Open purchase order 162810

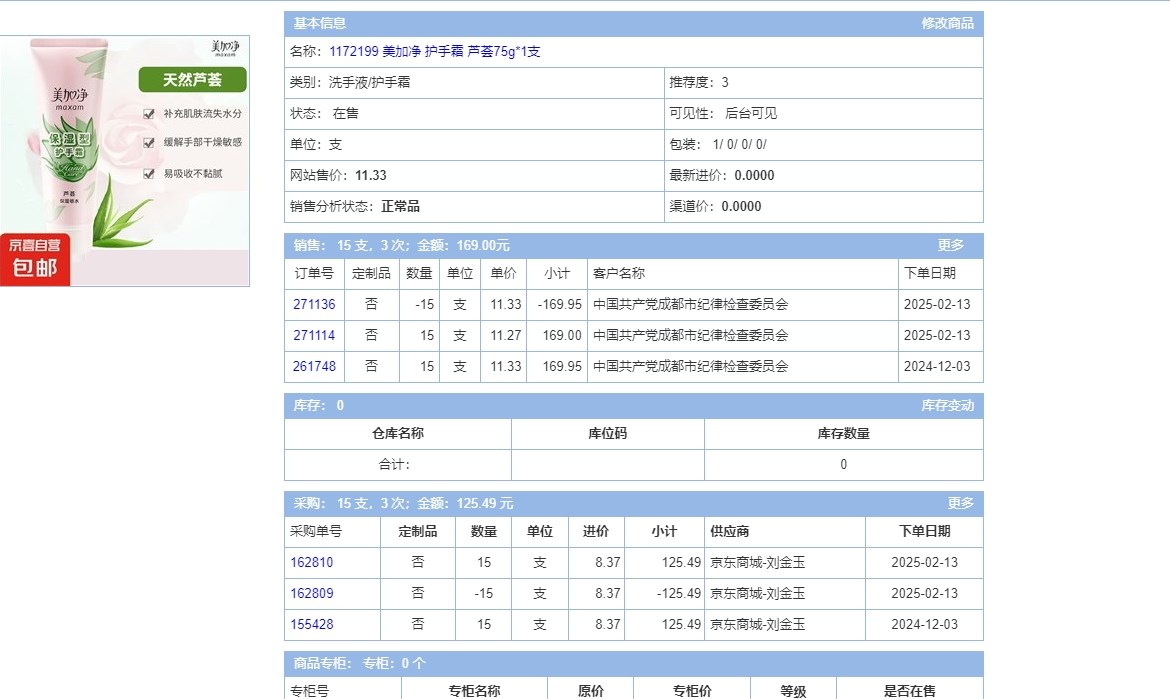312,562
